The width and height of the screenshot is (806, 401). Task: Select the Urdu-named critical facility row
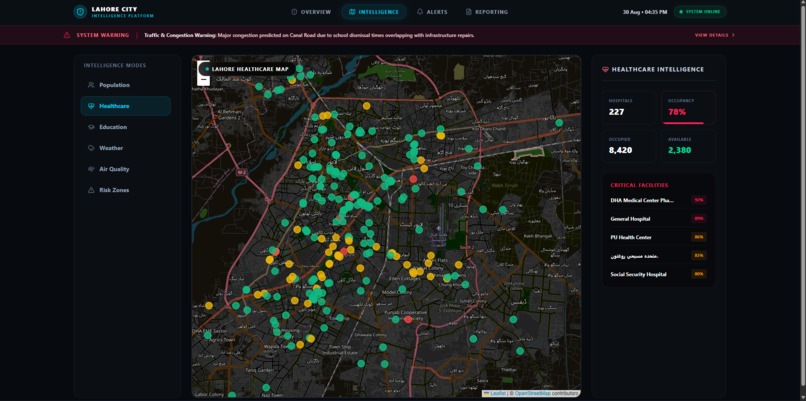point(658,256)
